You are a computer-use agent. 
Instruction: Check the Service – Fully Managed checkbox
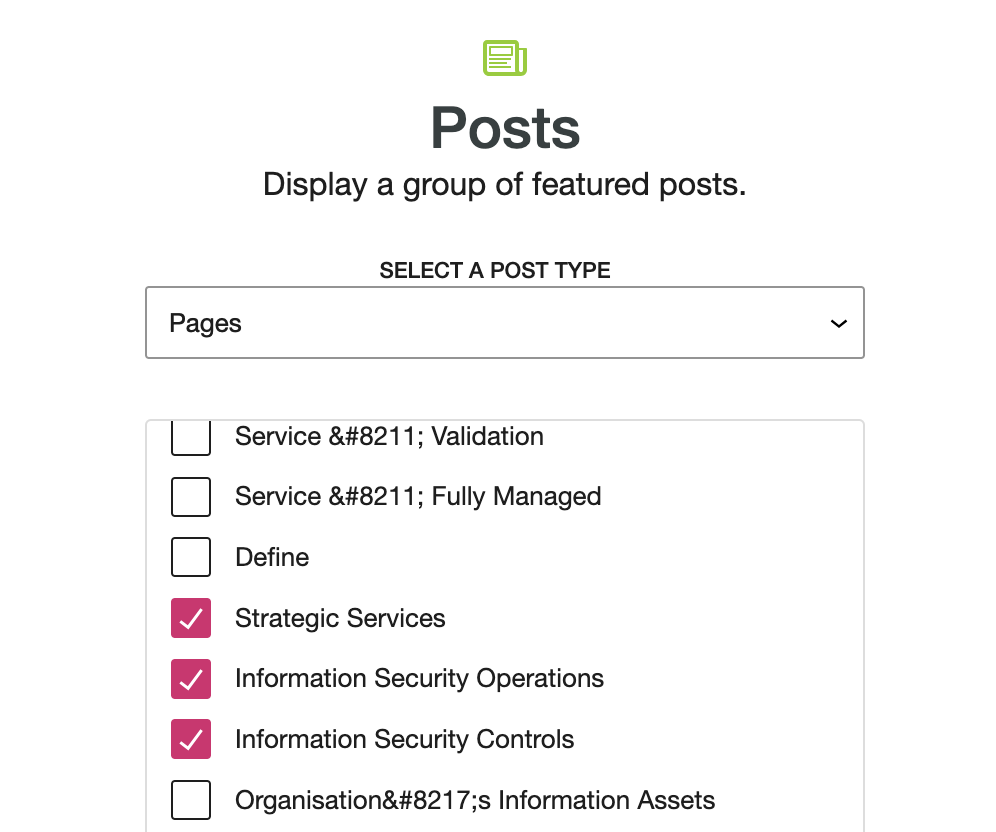coord(191,497)
